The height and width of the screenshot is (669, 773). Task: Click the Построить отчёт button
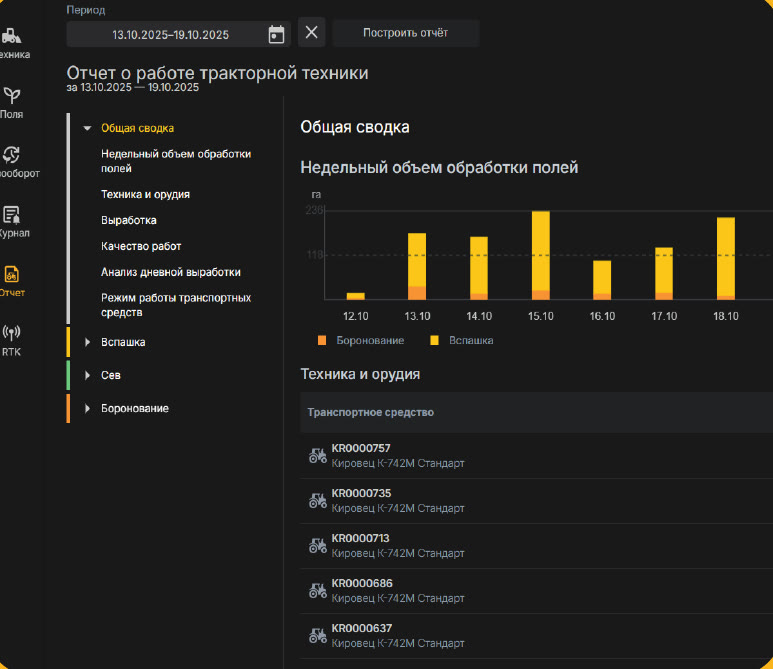point(405,33)
